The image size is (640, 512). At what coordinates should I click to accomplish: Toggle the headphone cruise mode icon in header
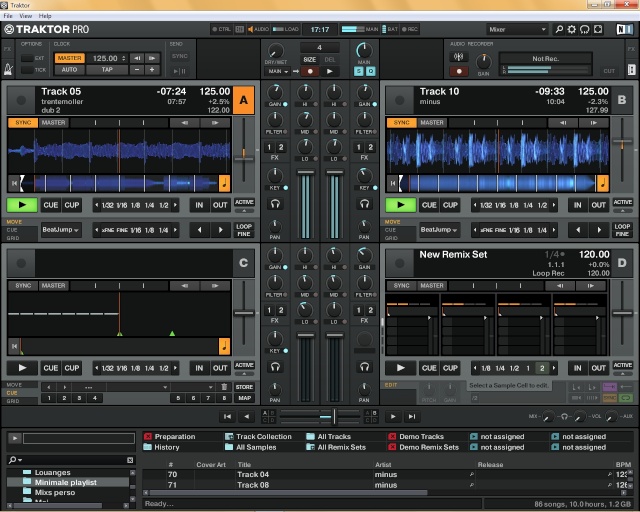584,29
